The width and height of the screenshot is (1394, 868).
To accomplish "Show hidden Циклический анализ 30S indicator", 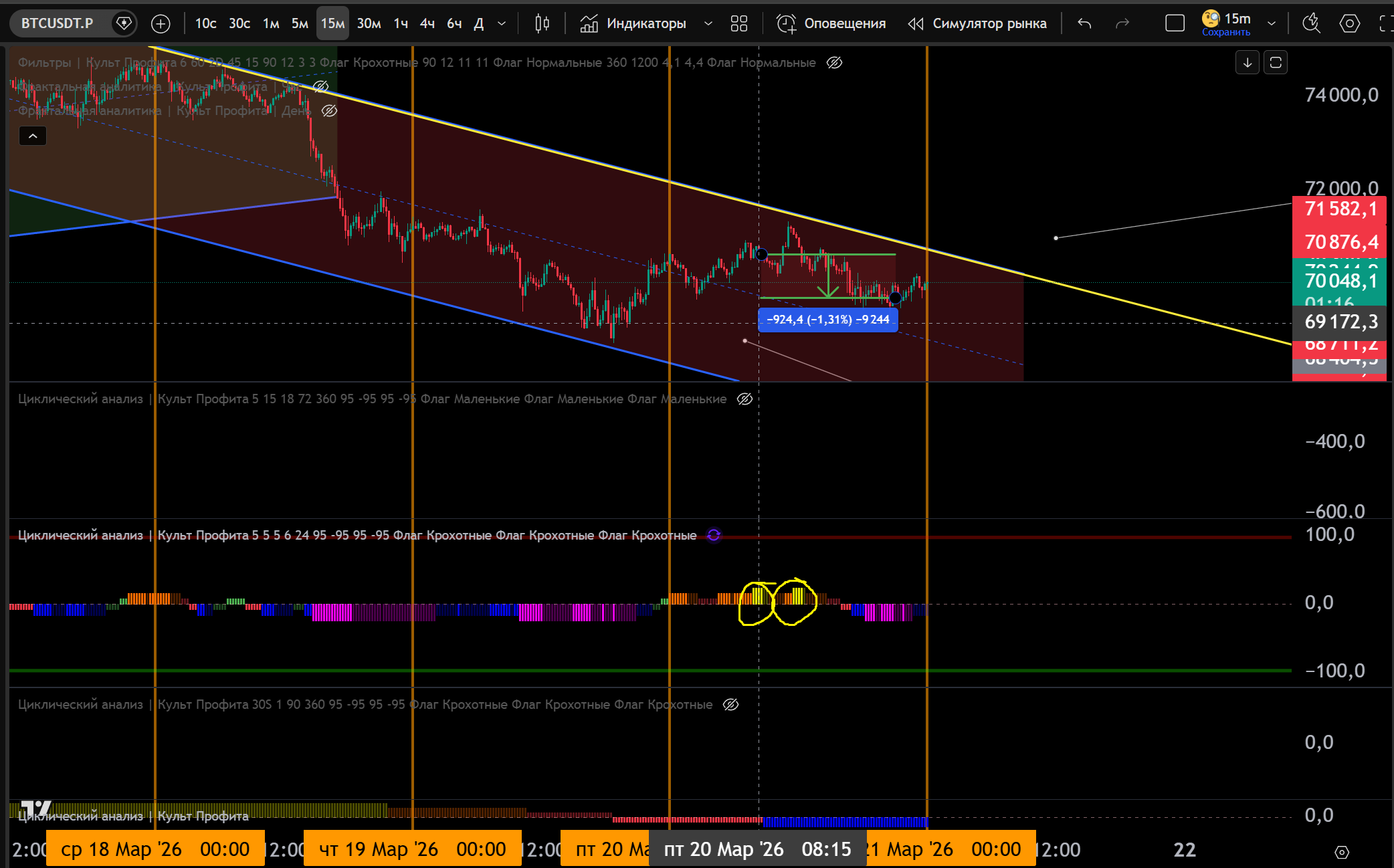I will 730,704.
